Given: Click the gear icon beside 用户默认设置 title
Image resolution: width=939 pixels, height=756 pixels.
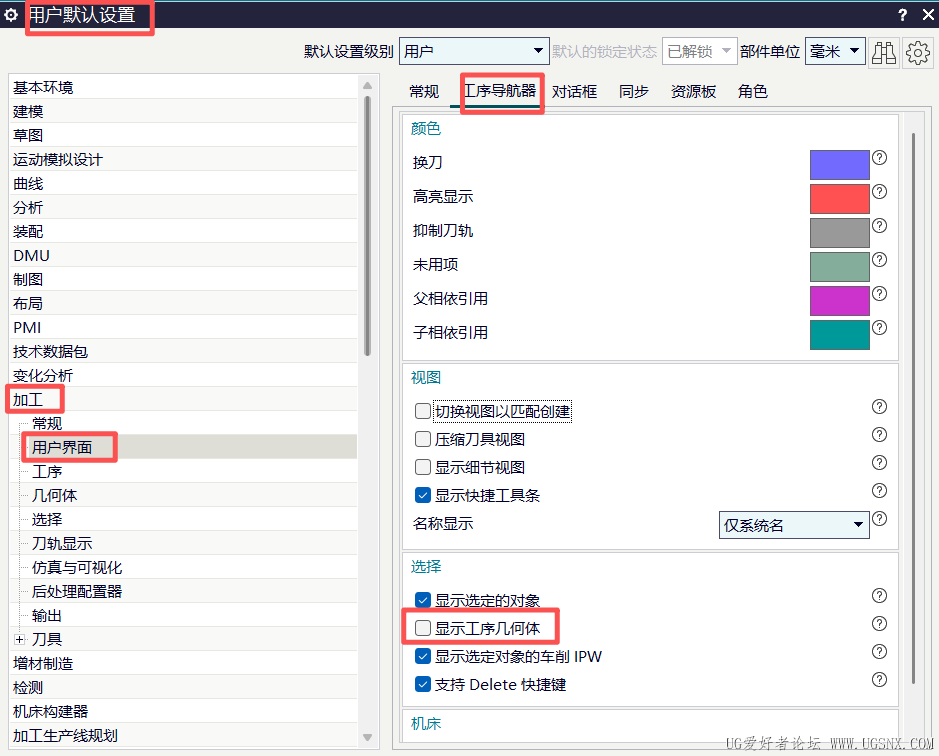Looking at the screenshot, I should click(x=11, y=15).
